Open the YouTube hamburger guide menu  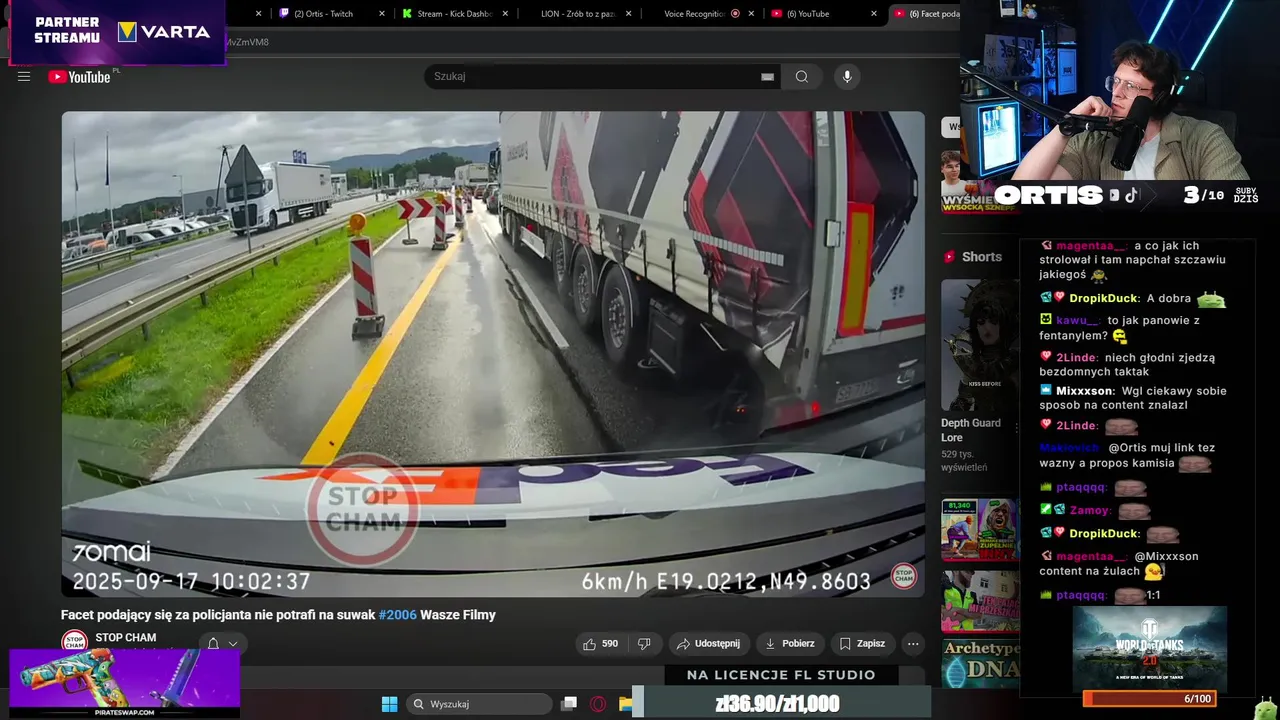coord(24,77)
